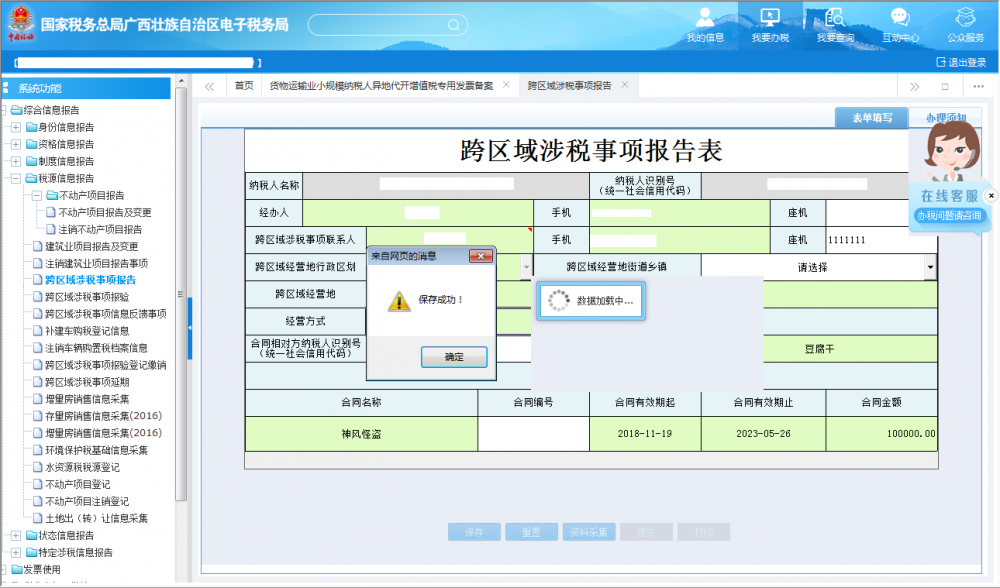
Task: Click 退出登录 to log out
Action: pyautogui.click(x=961, y=62)
